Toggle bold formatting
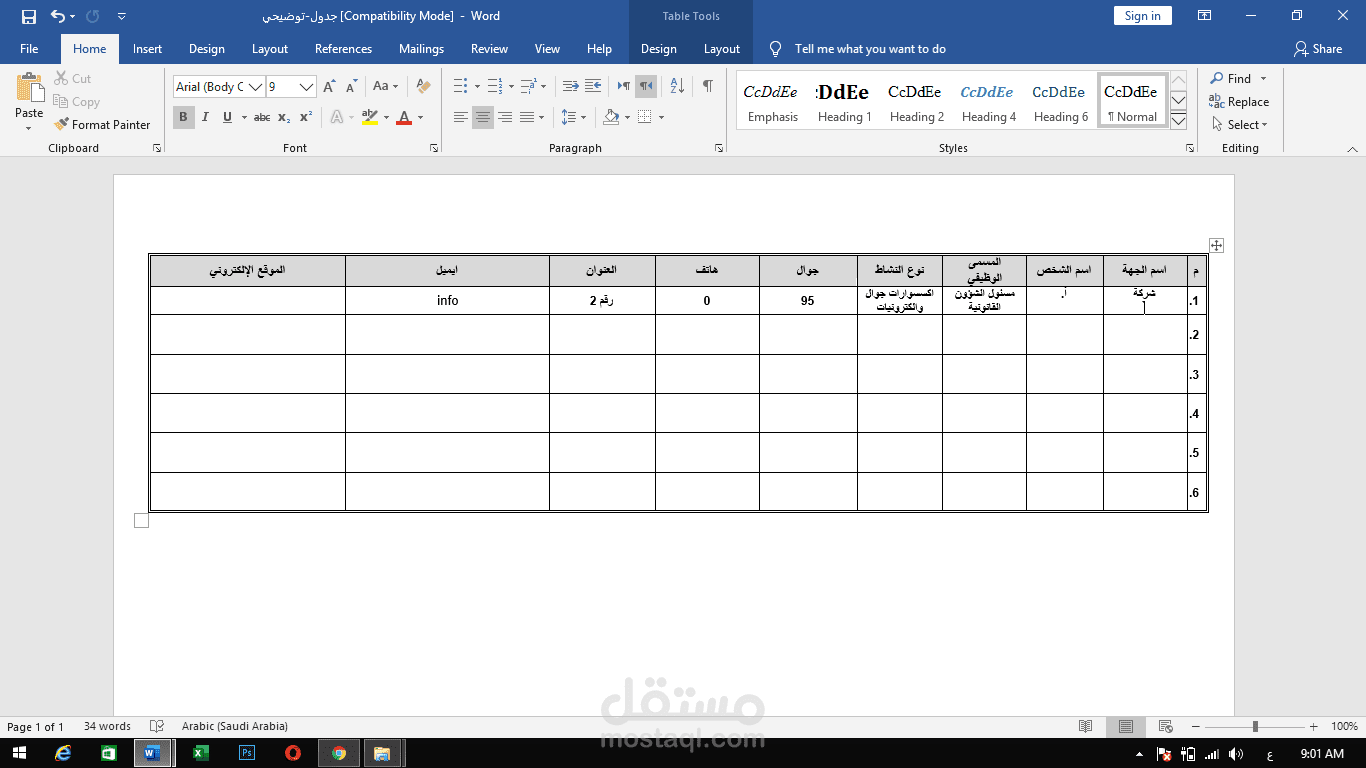Viewport: 1366px width, 768px height. click(x=183, y=117)
